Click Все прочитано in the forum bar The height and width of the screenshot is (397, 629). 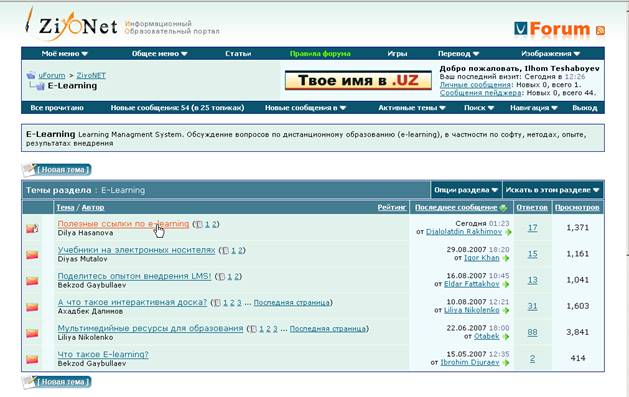click(x=57, y=108)
